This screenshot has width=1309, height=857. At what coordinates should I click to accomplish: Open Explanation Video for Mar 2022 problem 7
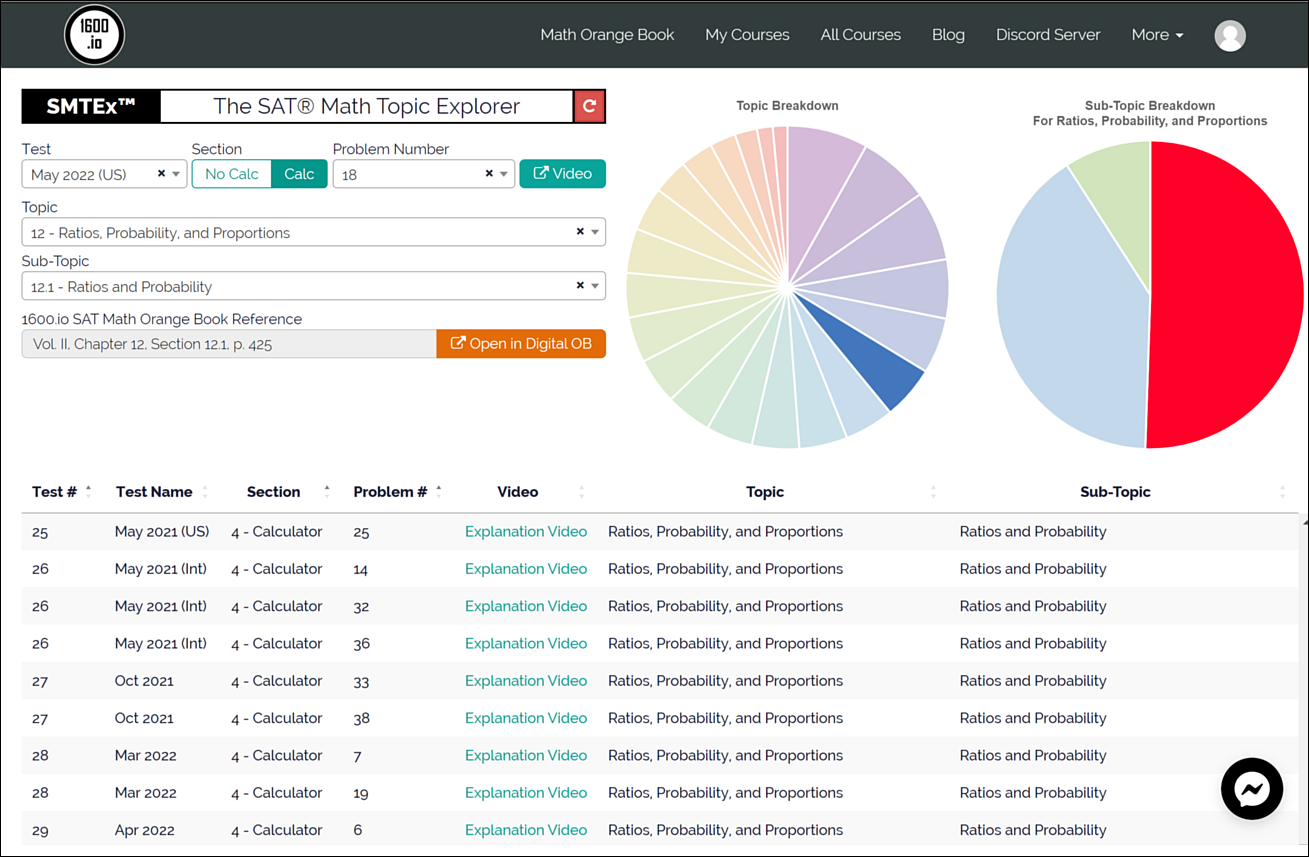point(526,756)
